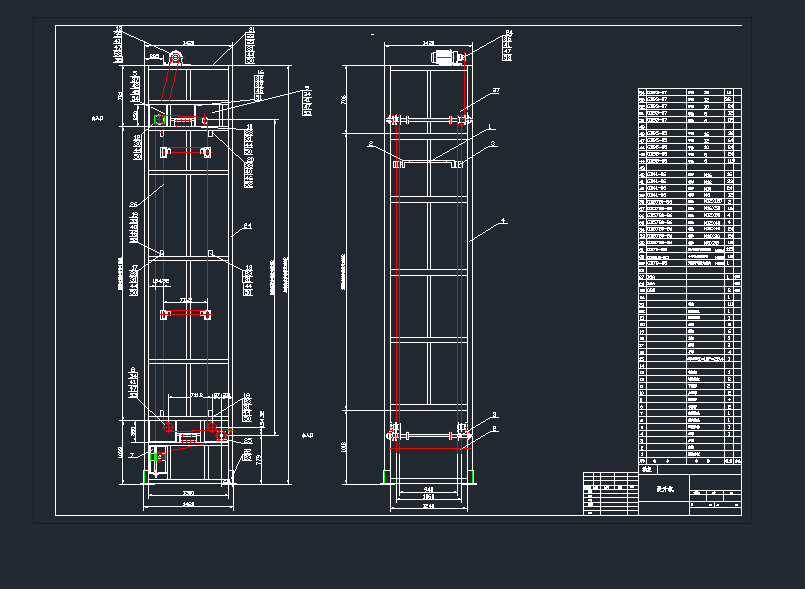Click balloon callout 27 on the side view

point(496,90)
